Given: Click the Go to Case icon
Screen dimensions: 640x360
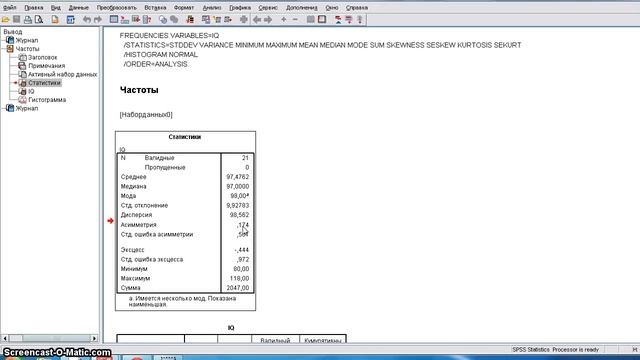Looking at the screenshot, I should (124, 19).
